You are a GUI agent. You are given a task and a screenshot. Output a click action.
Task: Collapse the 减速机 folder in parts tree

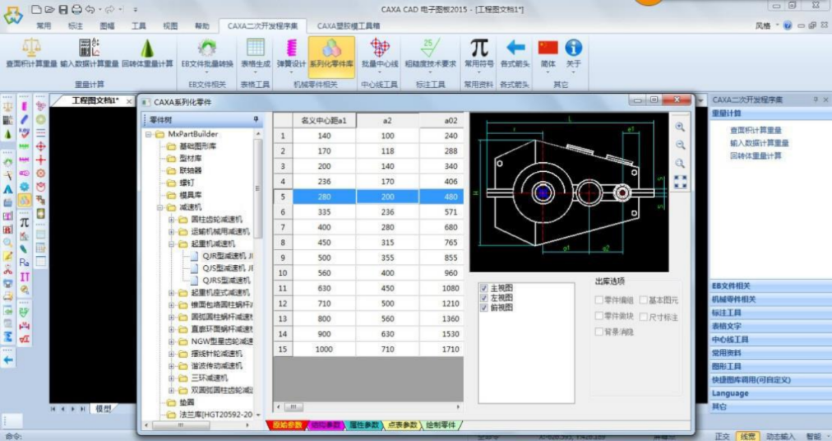pos(160,207)
